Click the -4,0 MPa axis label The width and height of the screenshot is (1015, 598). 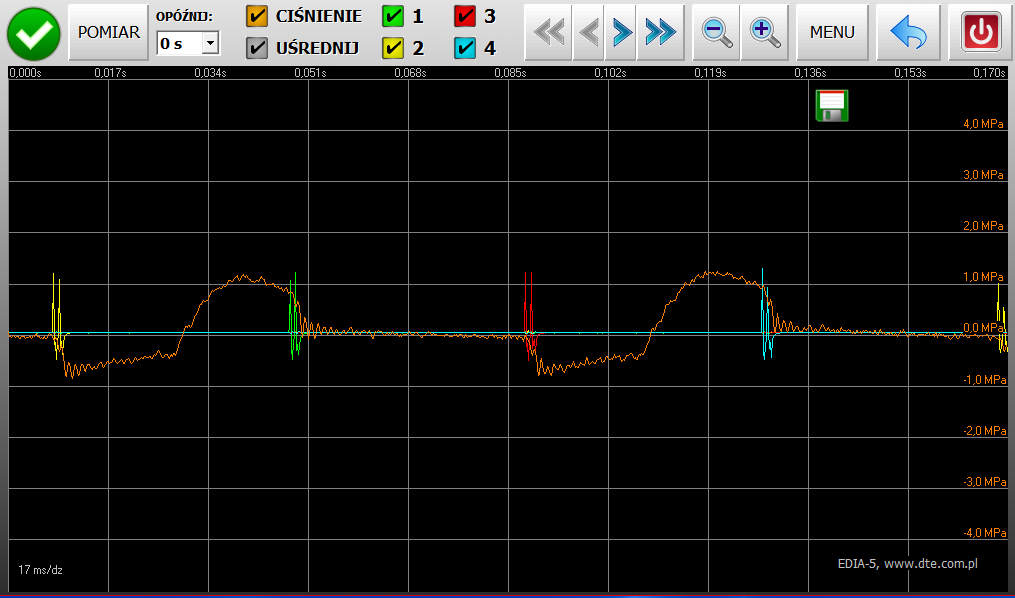pyautogui.click(x=985, y=533)
